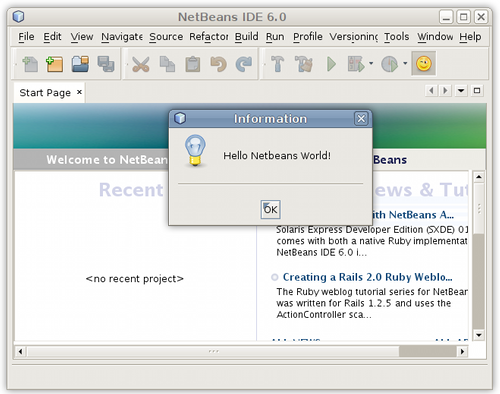Image resolution: width=500 pixels, height=394 pixels.
Task: Click the New File toolbar icon
Action: [x=30, y=64]
